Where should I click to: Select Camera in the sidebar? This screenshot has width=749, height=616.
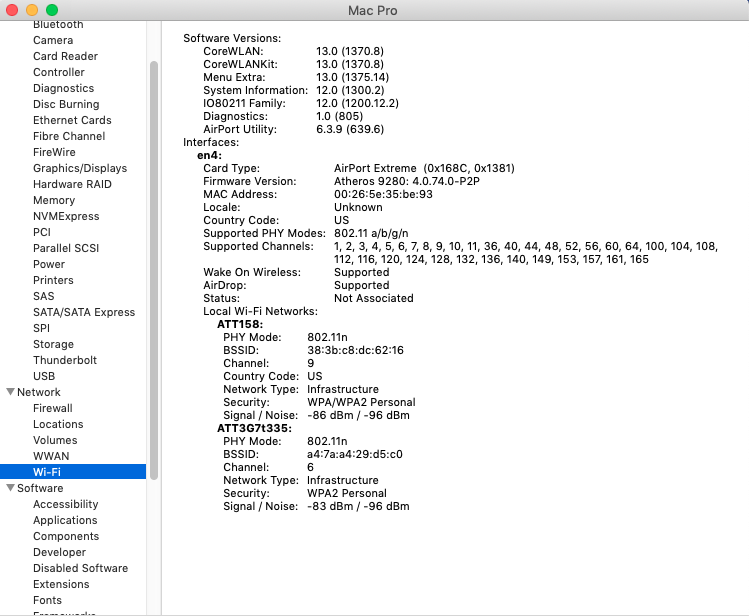(53, 40)
